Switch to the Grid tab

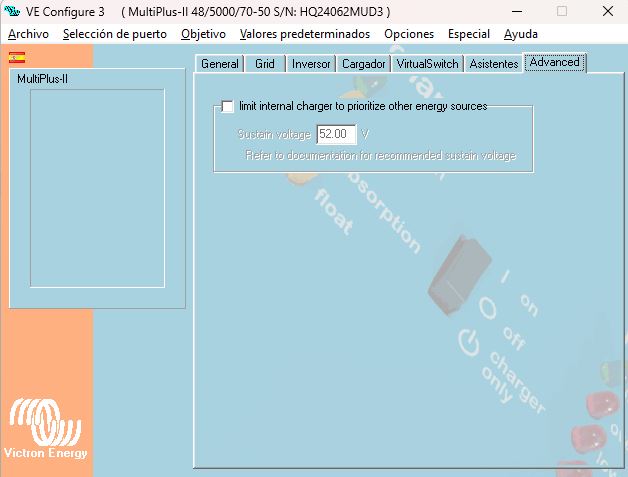pos(265,64)
